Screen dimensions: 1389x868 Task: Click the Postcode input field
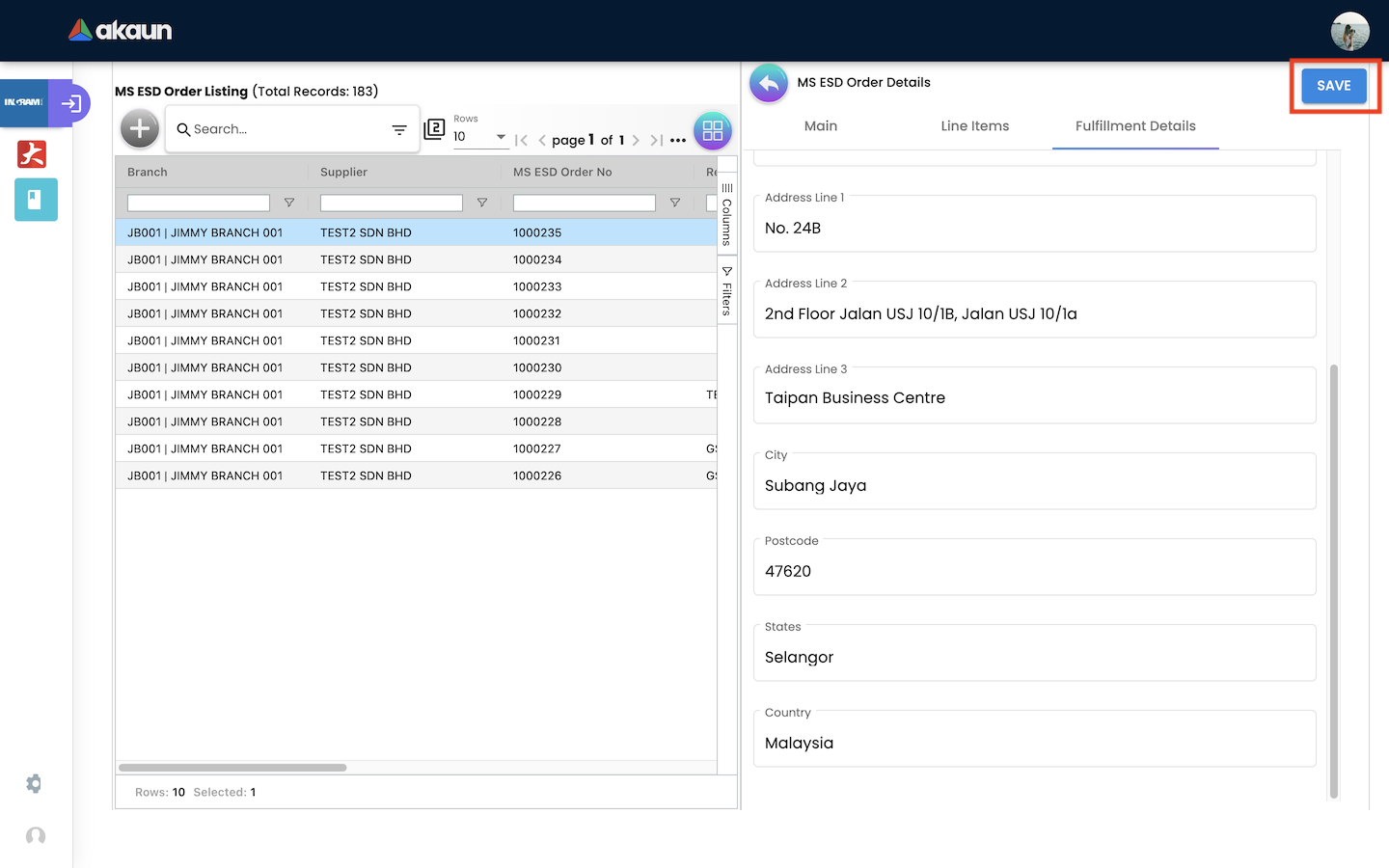pos(1034,572)
